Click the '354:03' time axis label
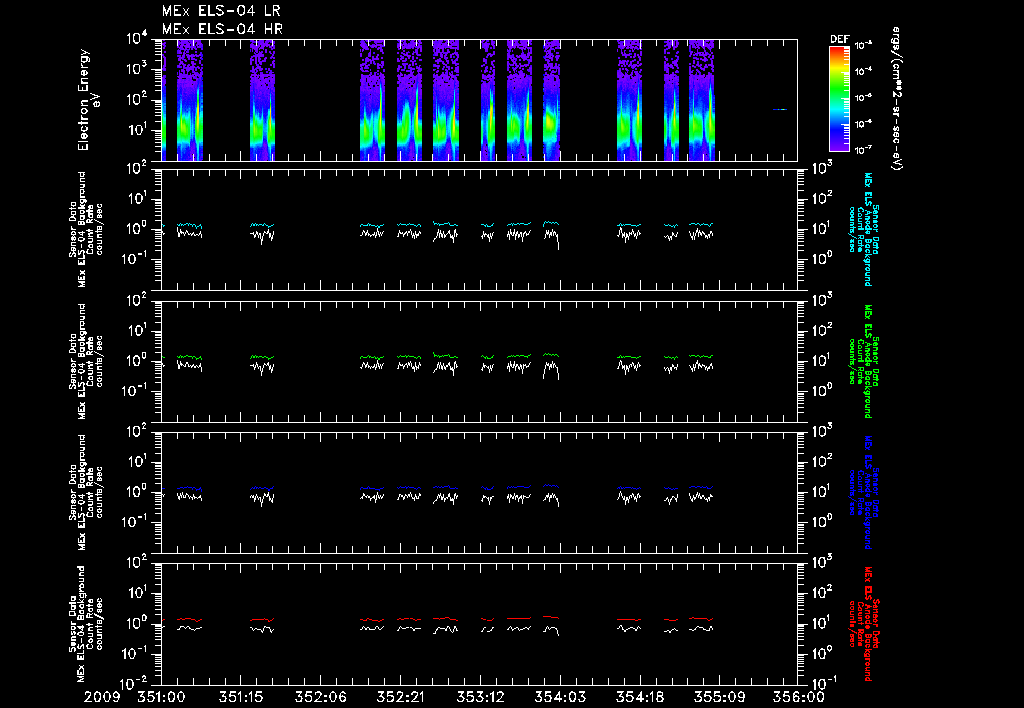The image size is (1024, 708). (x=560, y=698)
